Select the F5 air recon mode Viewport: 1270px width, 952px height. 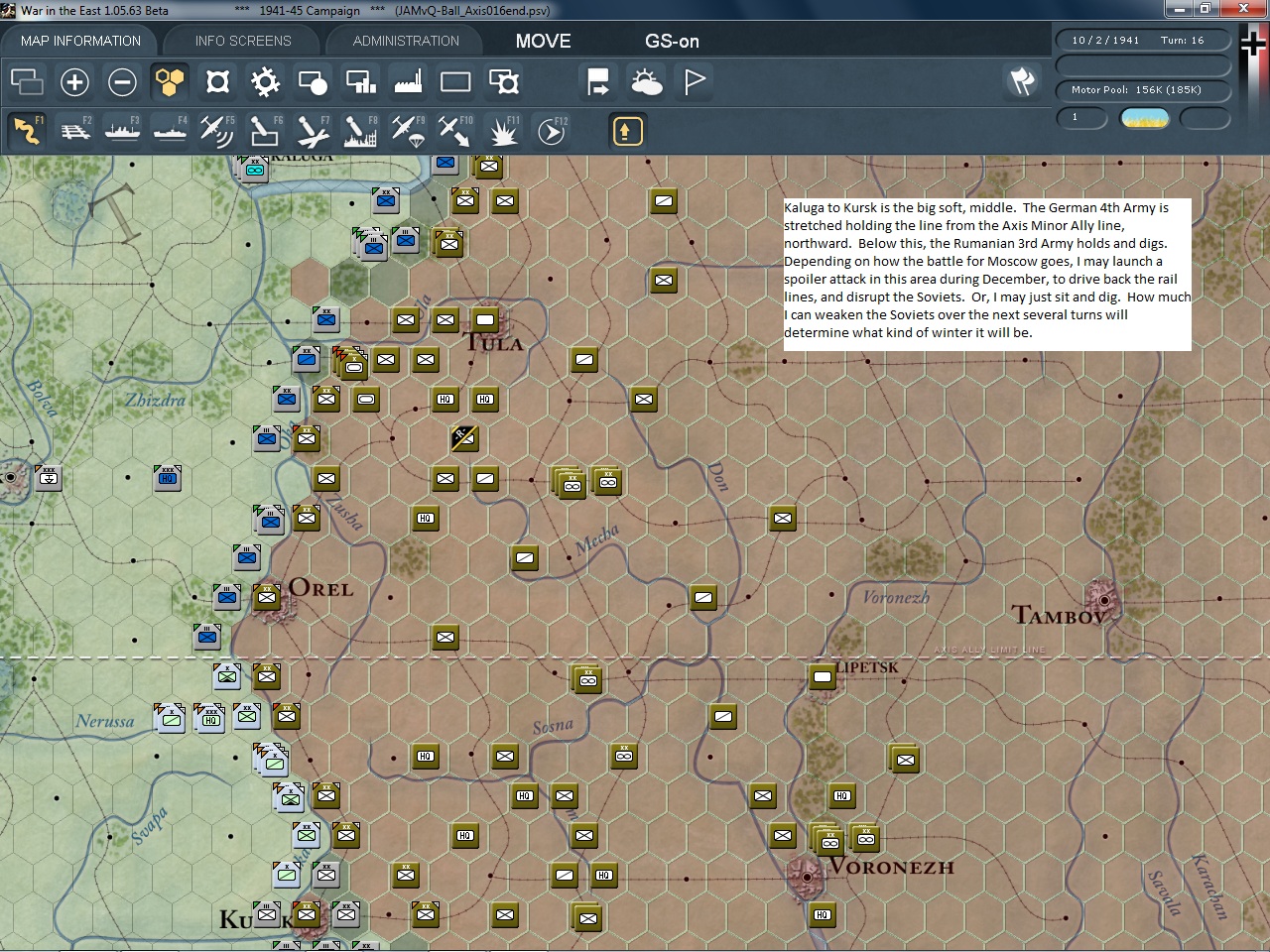point(217,131)
